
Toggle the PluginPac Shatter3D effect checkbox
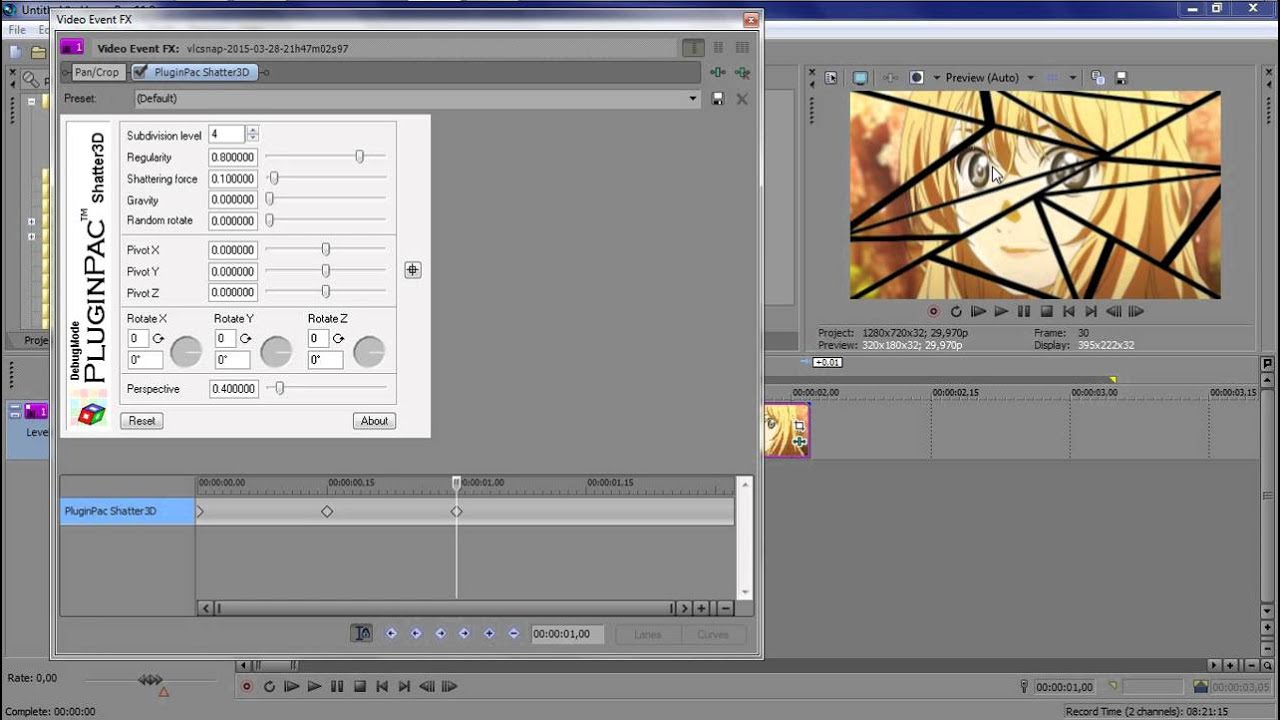pyautogui.click(x=140, y=72)
